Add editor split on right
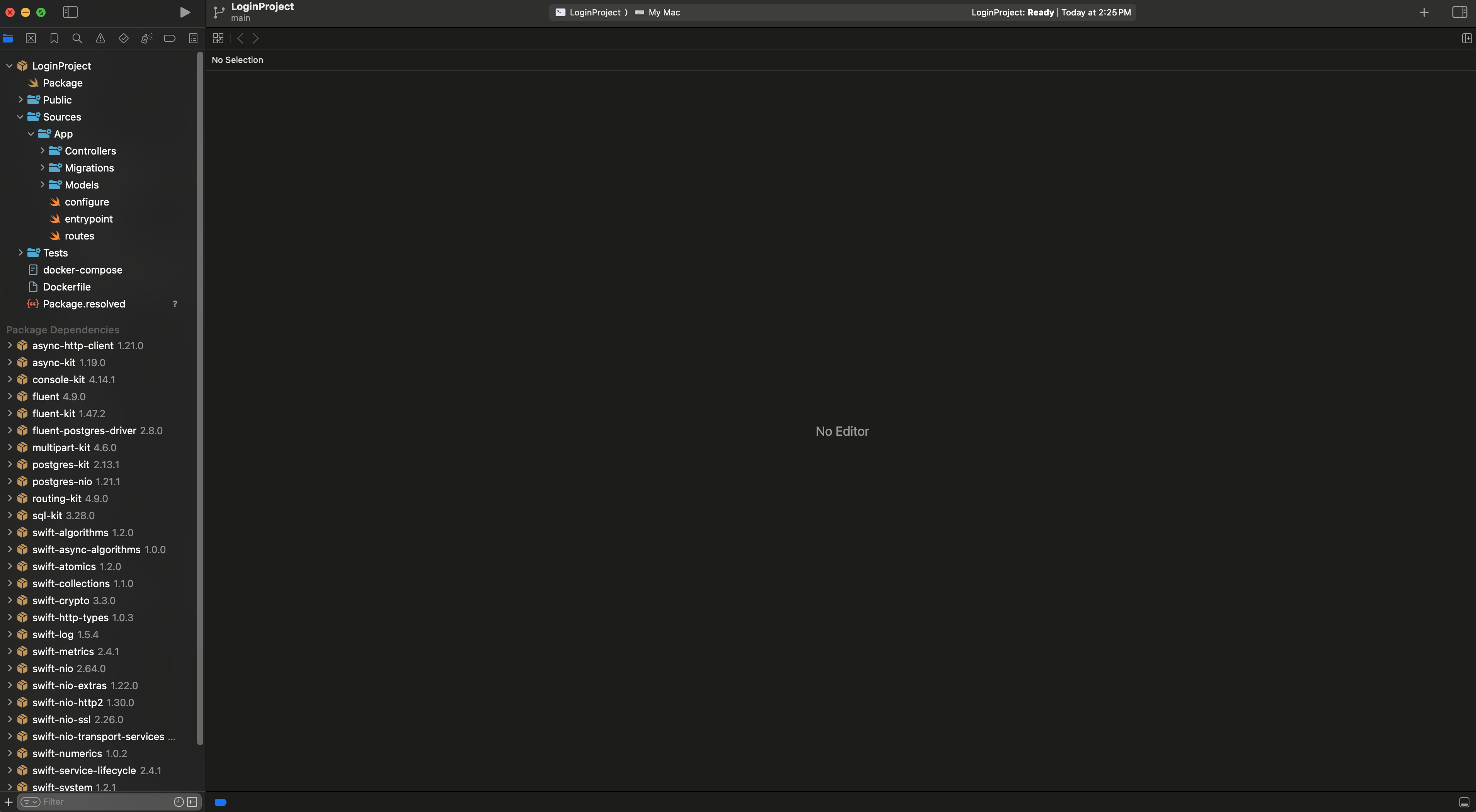 pos(1466,38)
